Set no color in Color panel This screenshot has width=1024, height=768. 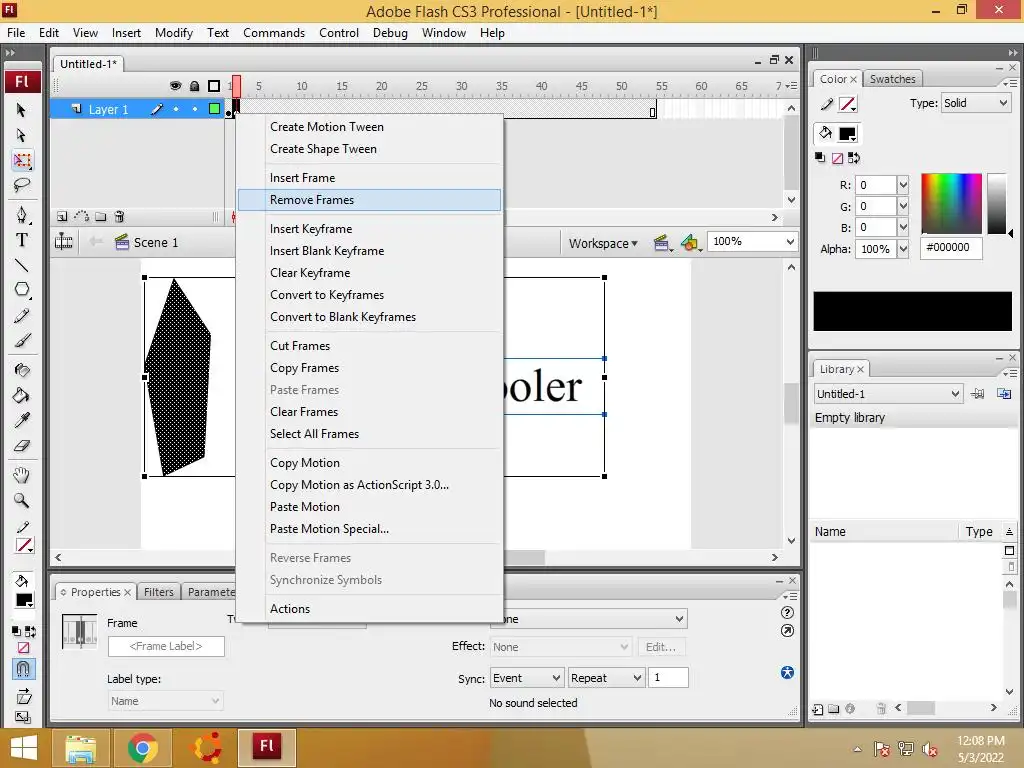(x=837, y=158)
